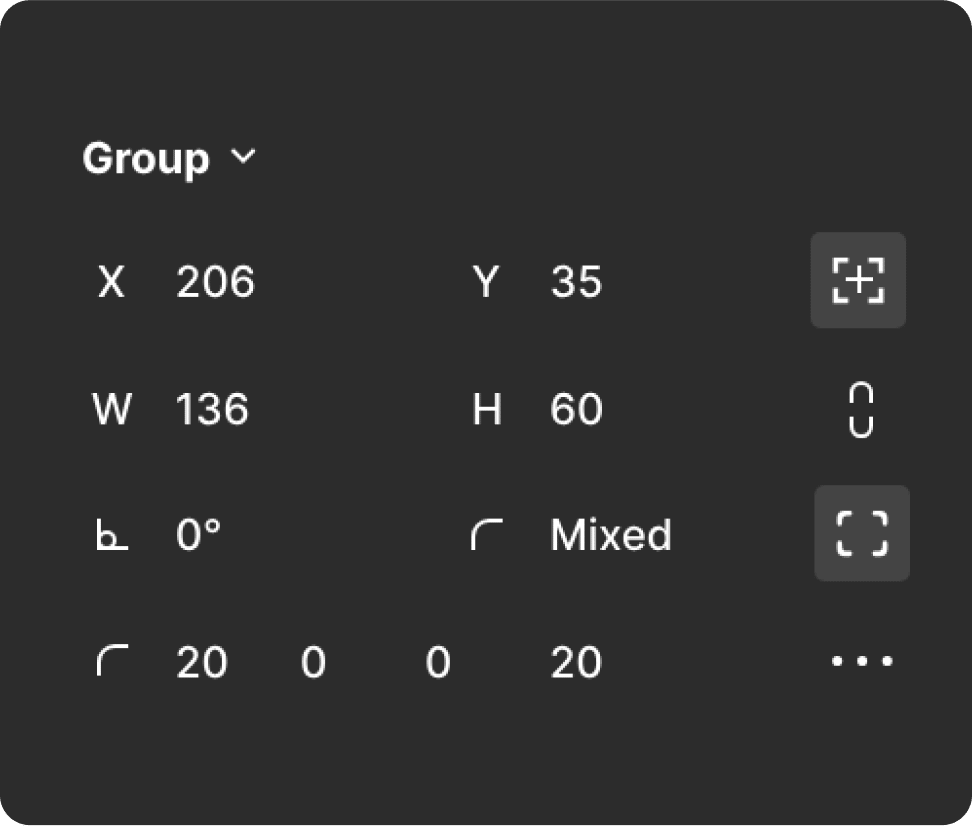
Task: Click the top-left radius value 20
Action: (x=201, y=662)
